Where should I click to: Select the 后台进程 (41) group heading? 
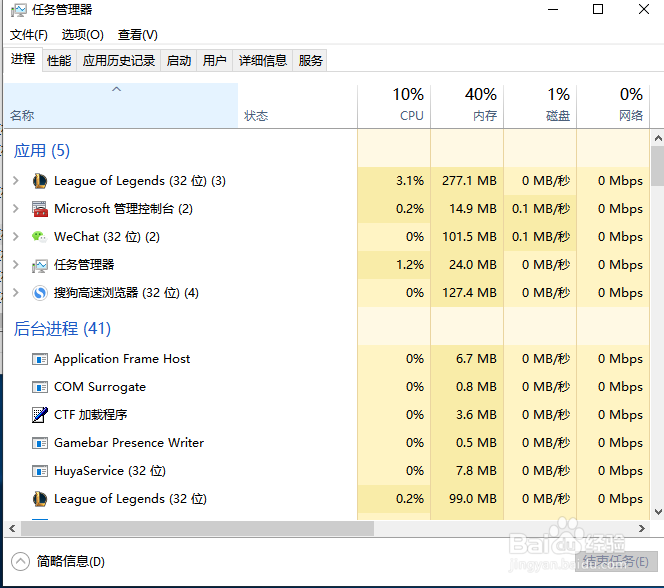point(62,329)
